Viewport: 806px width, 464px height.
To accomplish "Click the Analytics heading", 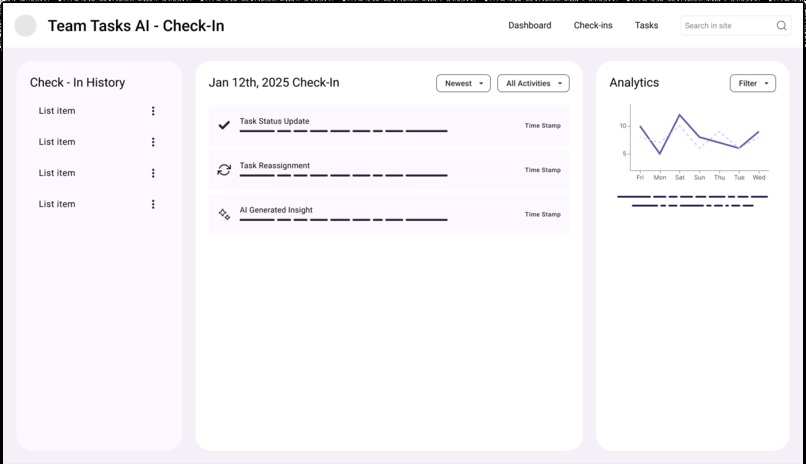I will pyautogui.click(x=634, y=83).
